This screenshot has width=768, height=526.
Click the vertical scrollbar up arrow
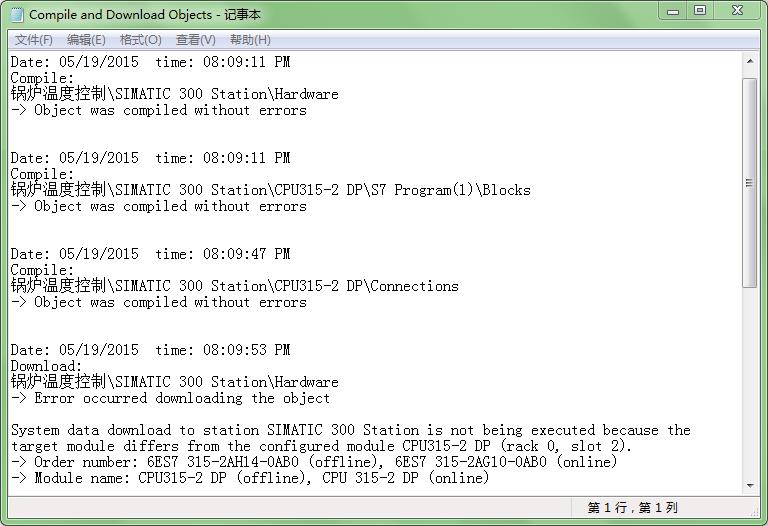pyautogui.click(x=749, y=62)
